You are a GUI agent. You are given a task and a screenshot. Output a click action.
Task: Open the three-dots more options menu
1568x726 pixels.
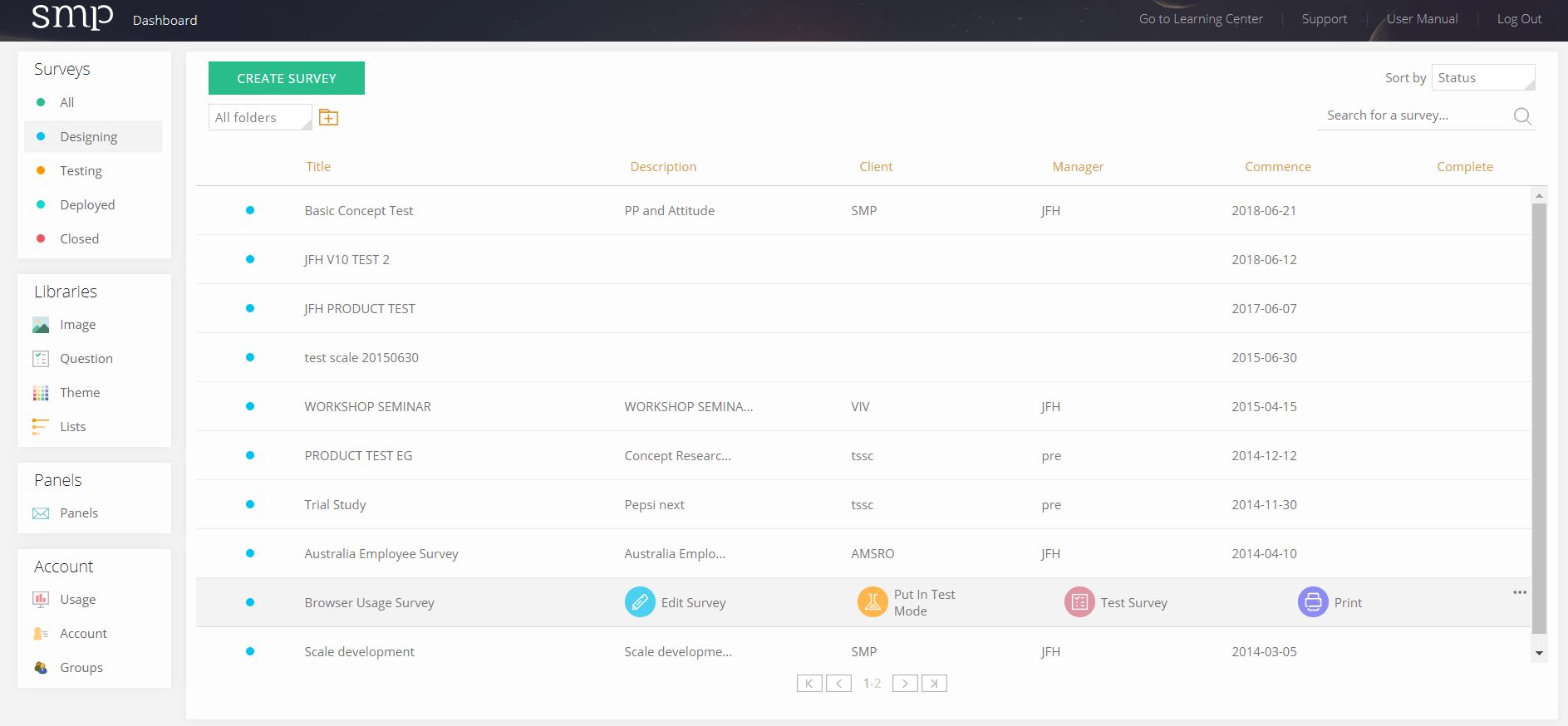click(1520, 592)
